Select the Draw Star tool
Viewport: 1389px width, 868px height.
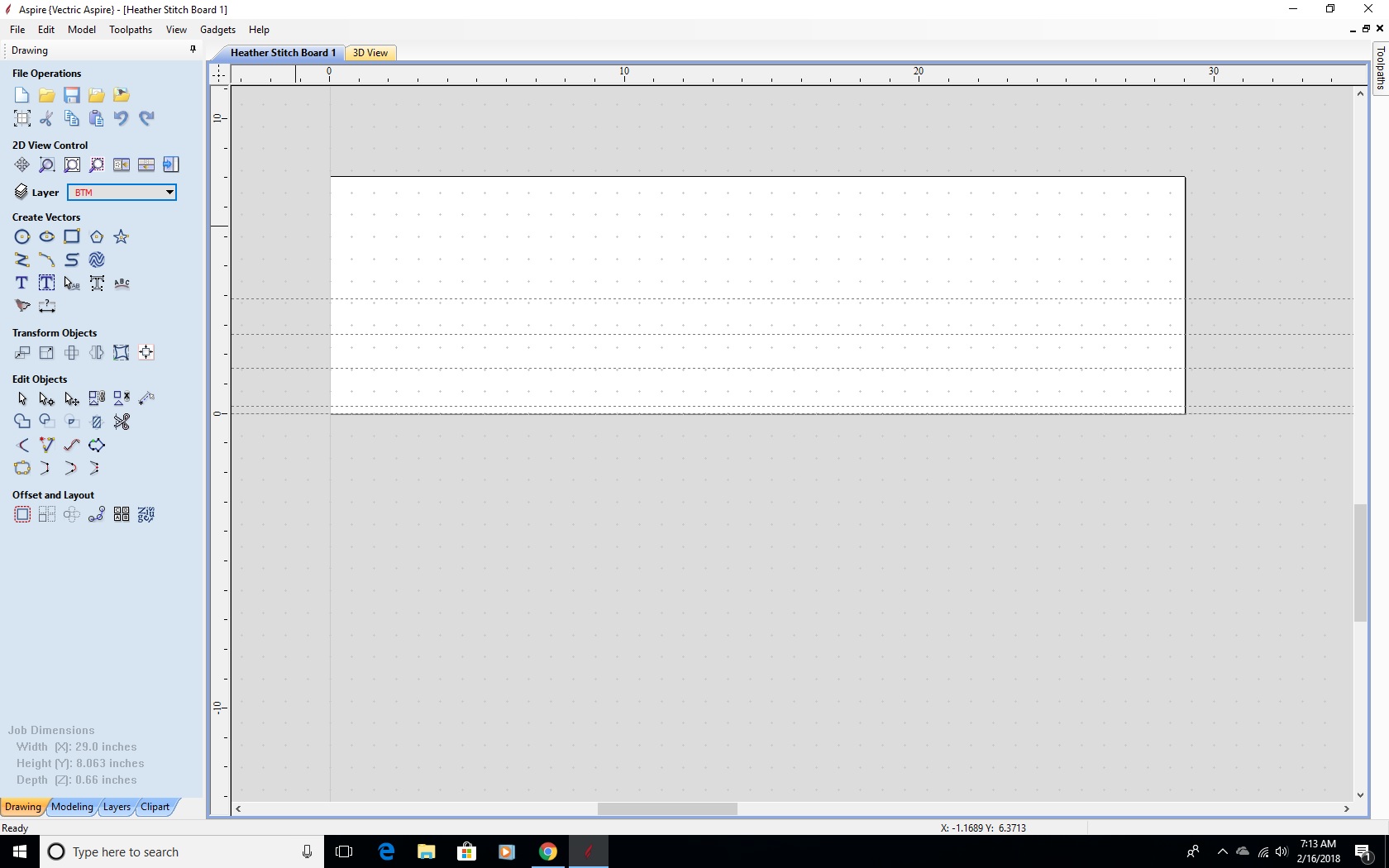122,237
